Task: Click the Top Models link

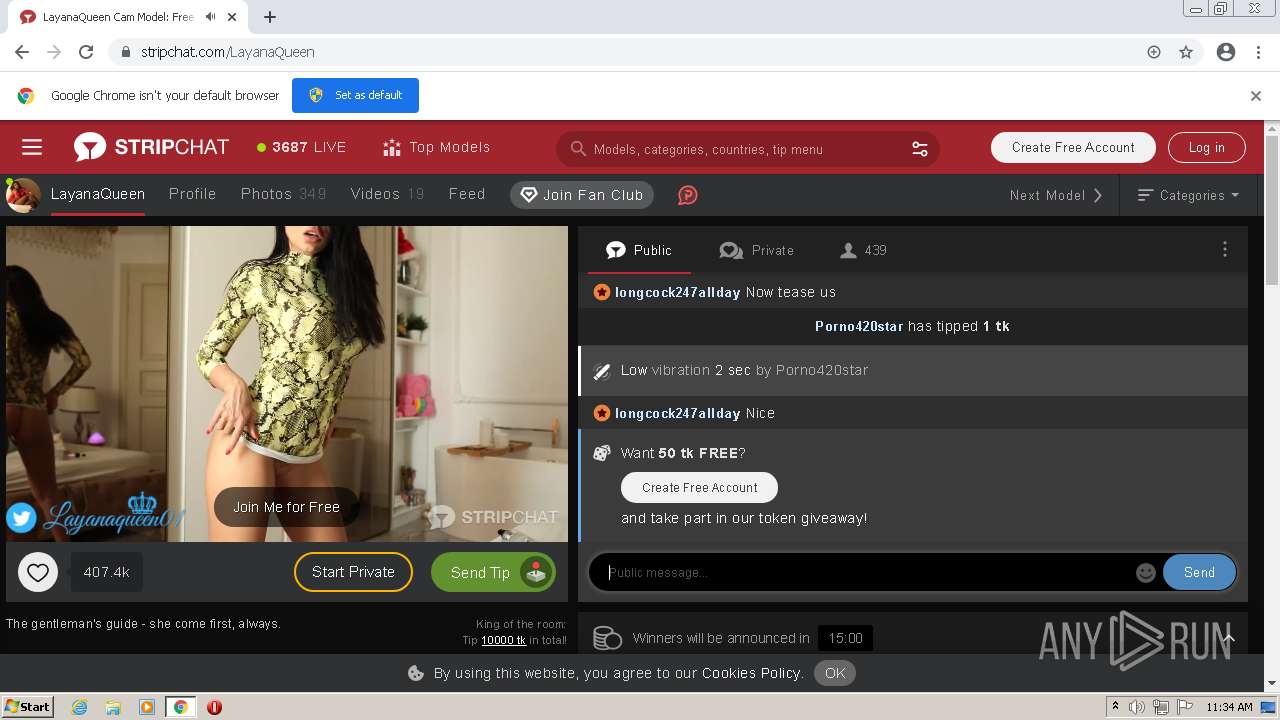Action: tap(449, 147)
